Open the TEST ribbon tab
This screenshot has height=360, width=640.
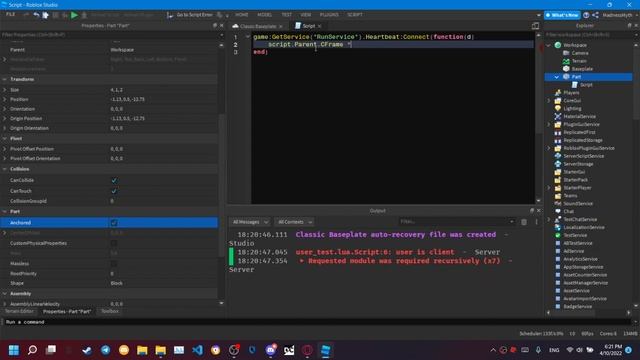[287, 15]
